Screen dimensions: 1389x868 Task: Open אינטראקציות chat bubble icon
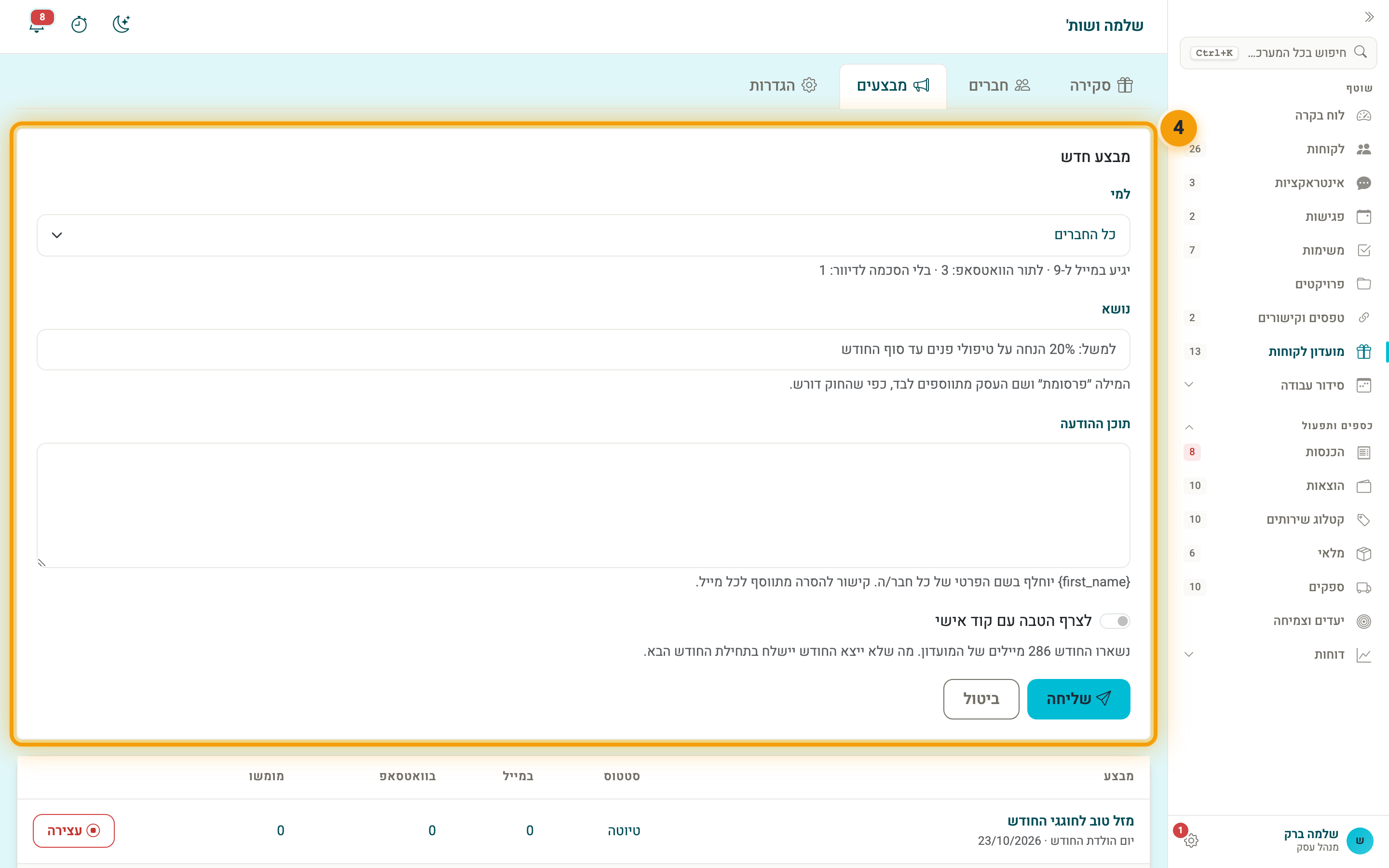(1364, 183)
